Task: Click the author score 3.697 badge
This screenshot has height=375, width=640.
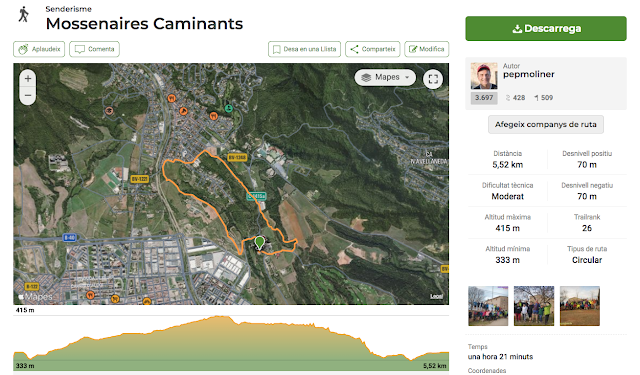Action: coord(484,98)
